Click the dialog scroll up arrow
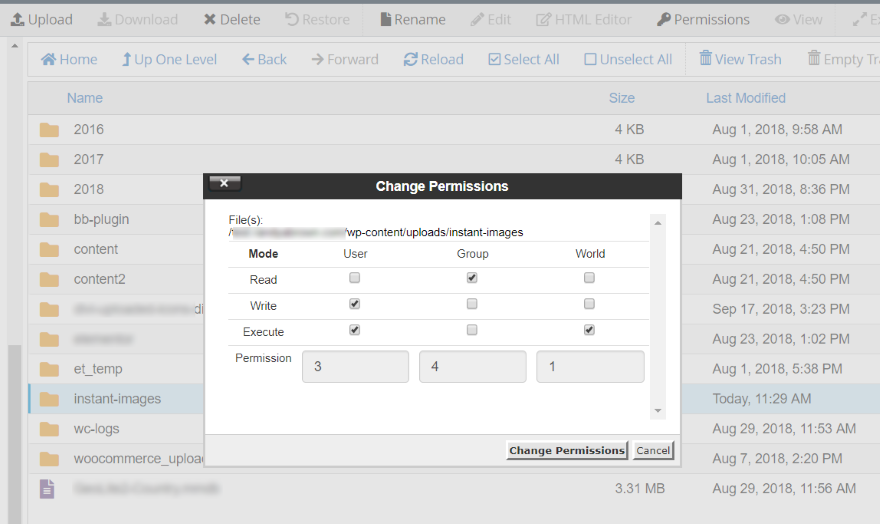This screenshot has width=880, height=524. click(658, 223)
